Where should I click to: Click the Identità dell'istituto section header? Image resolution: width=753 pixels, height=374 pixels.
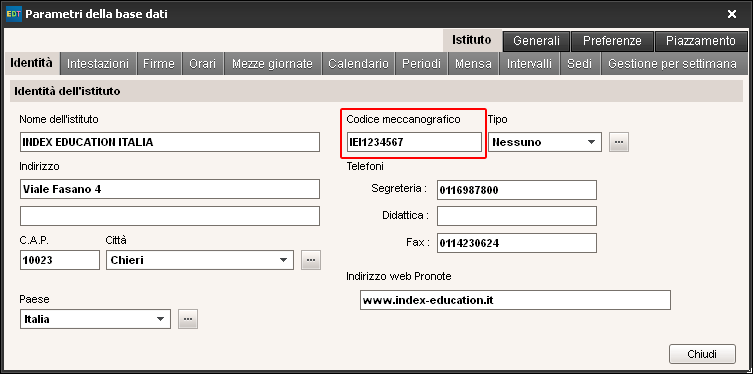(x=376, y=91)
